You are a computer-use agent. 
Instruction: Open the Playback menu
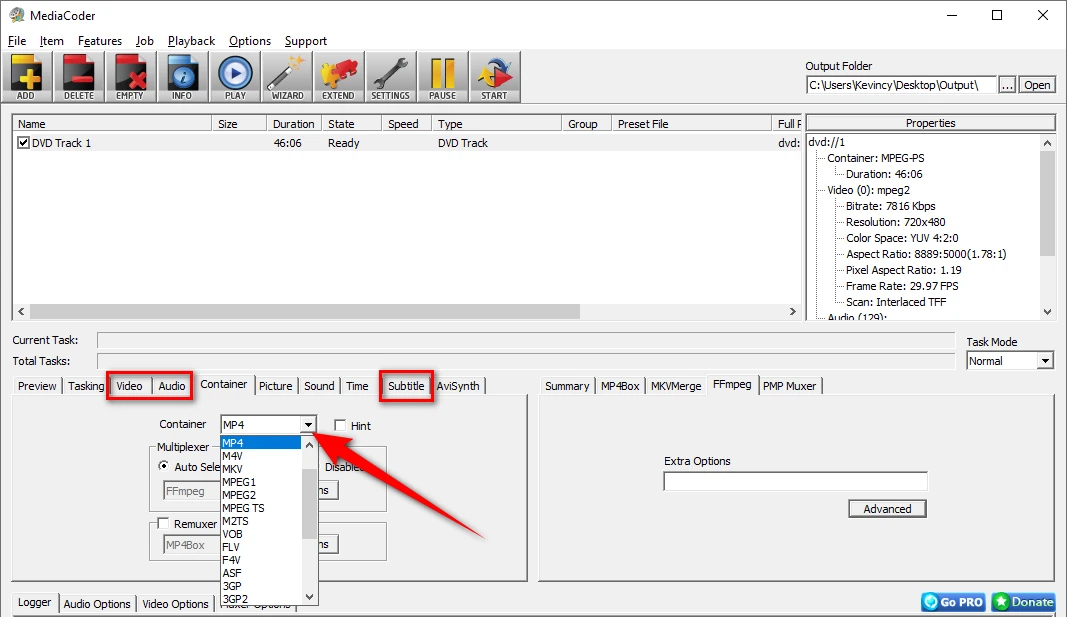[191, 41]
